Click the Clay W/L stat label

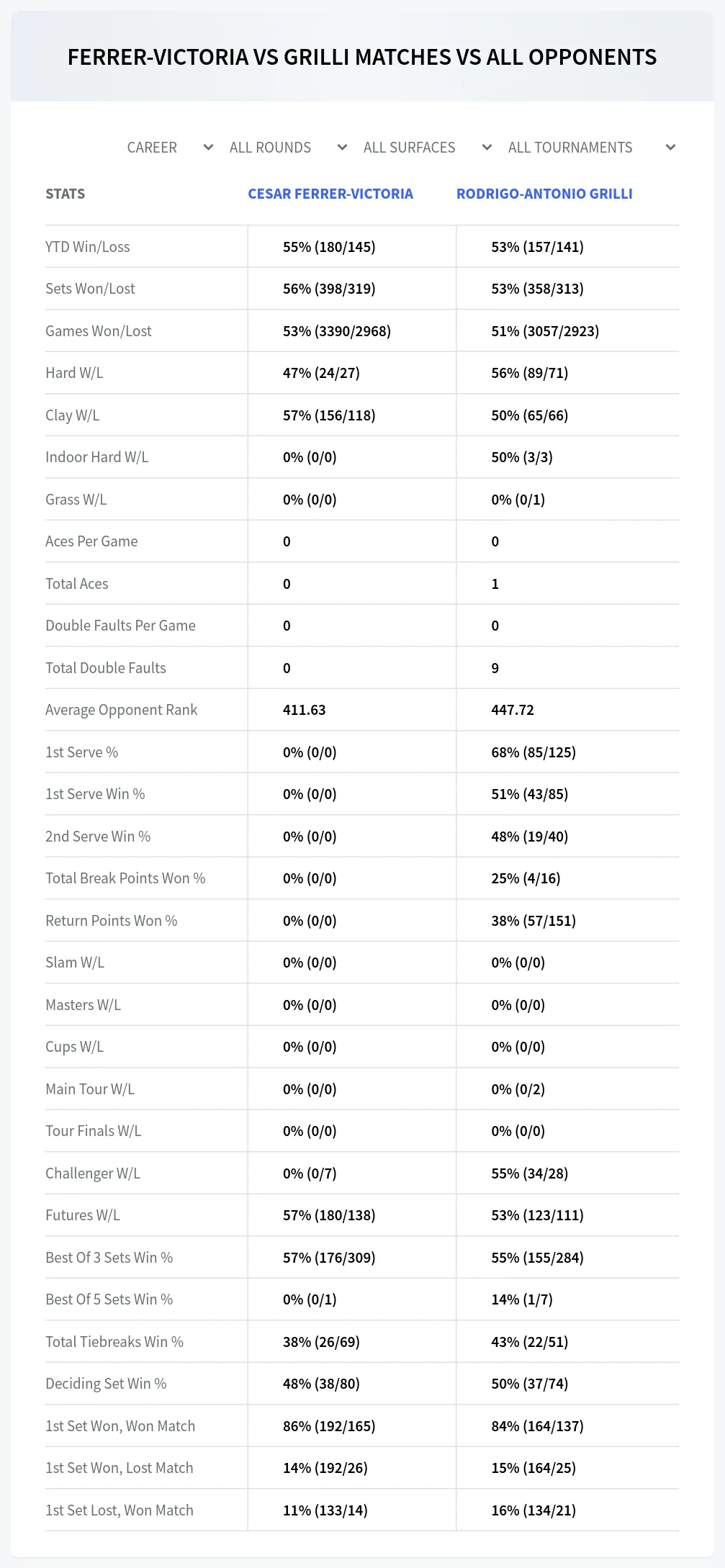72,415
